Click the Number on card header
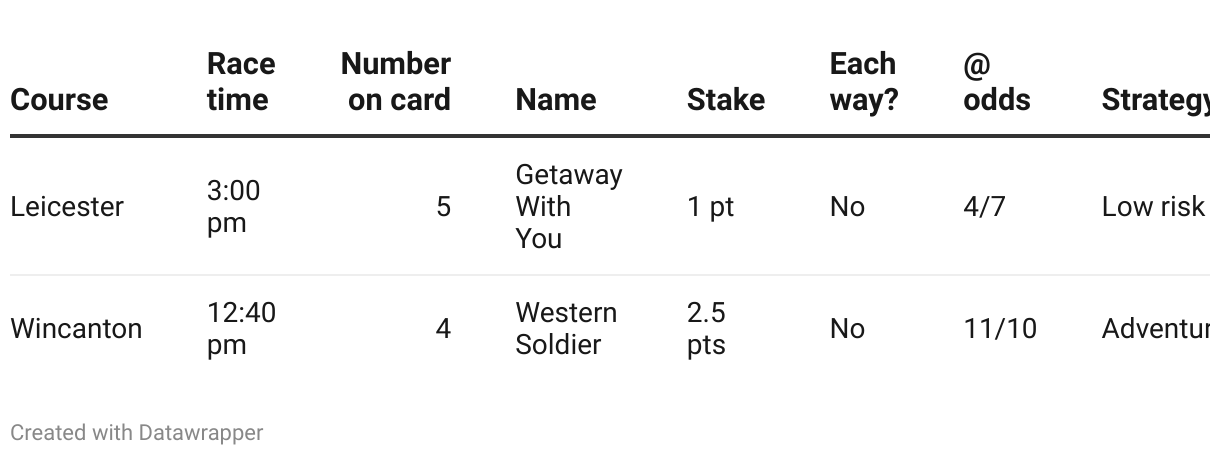Screen dimensions: 1220x456 pyautogui.click(x=396, y=82)
